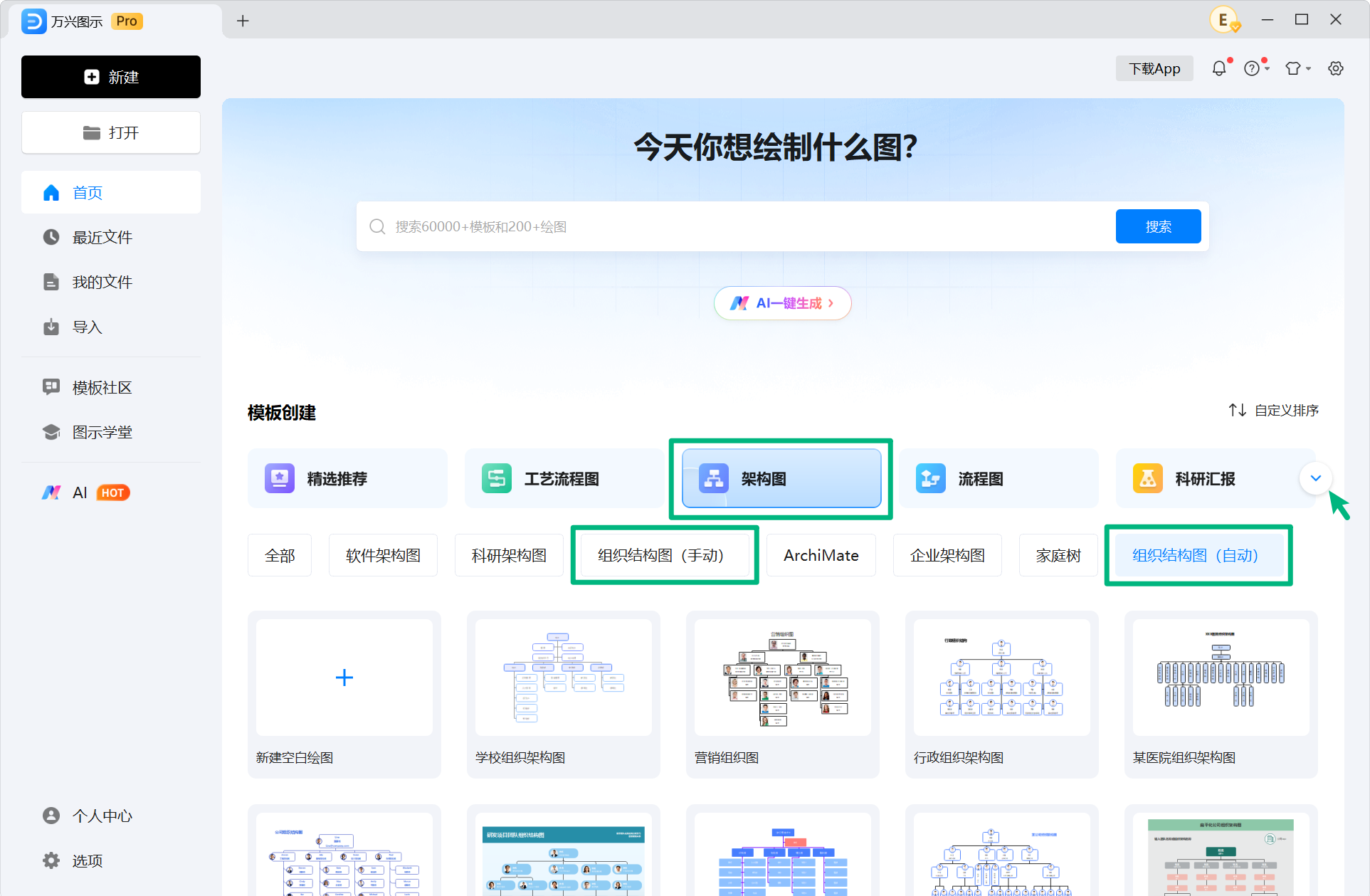Select the 工艺流程图 category

pyautogui.click(x=564, y=478)
